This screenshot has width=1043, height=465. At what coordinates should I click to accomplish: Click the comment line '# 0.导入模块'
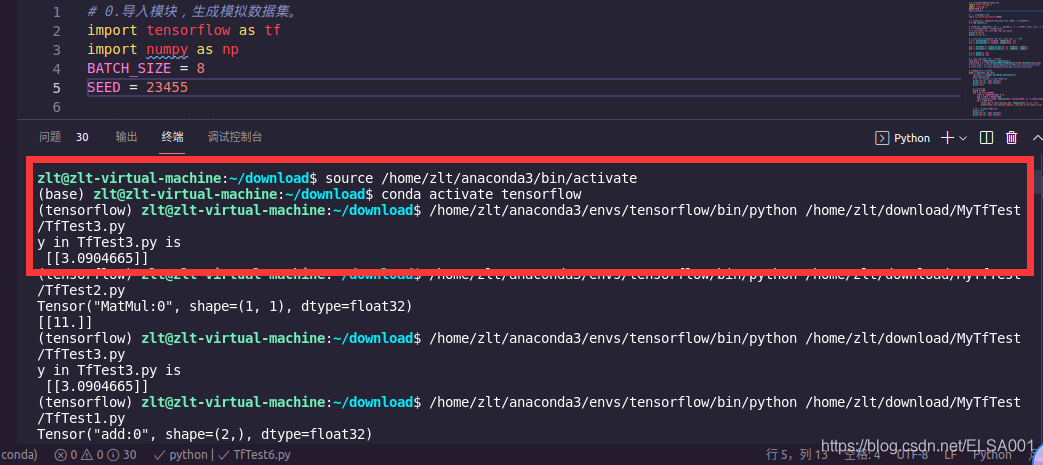(x=193, y=12)
